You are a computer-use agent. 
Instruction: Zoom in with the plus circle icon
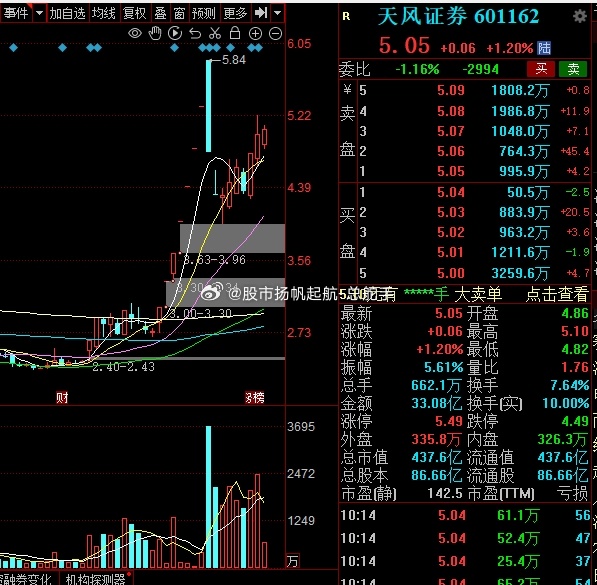pos(255,34)
